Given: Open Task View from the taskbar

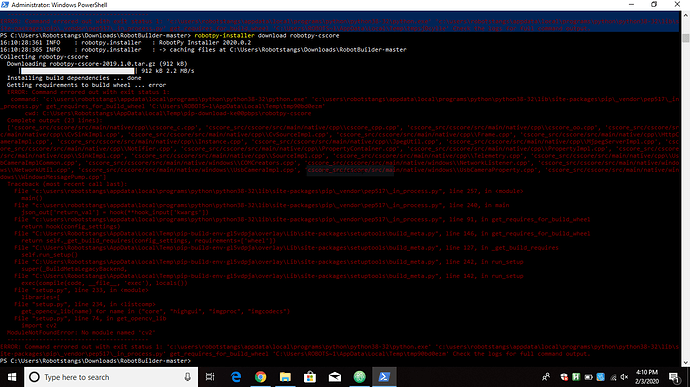Looking at the screenshot, I should [x=210, y=377].
